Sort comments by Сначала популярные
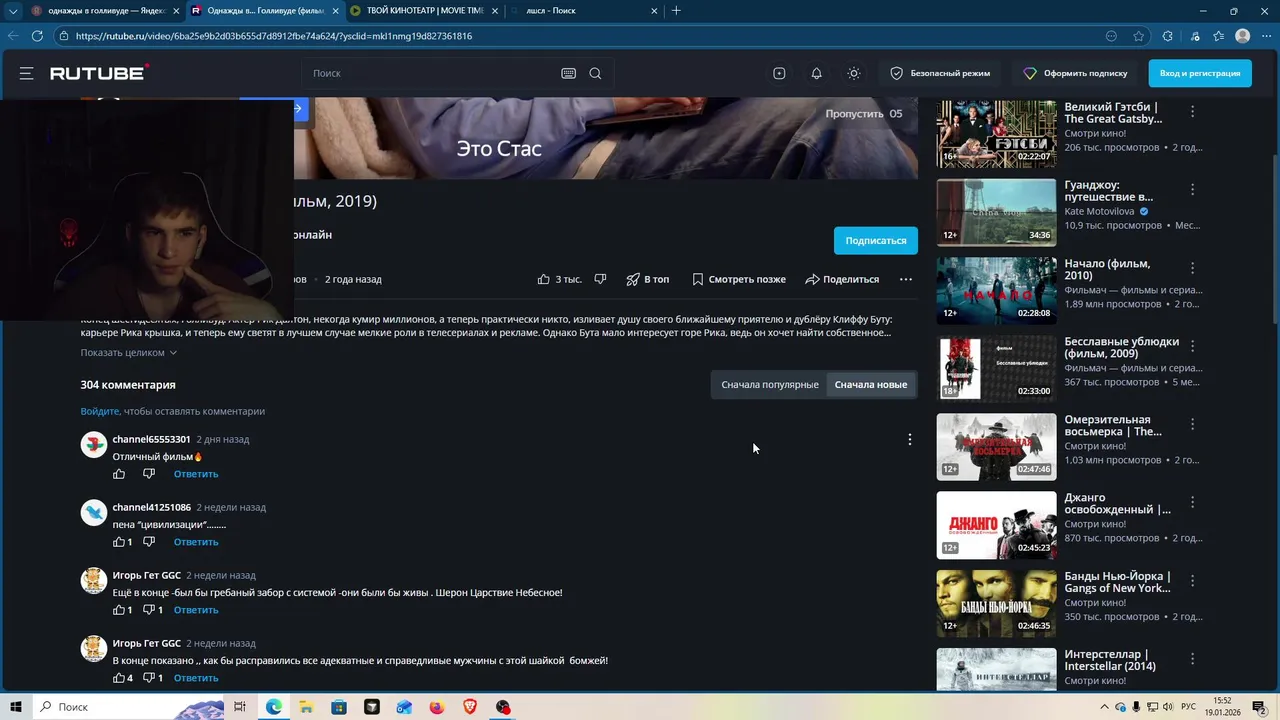 click(x=770, y=384)
